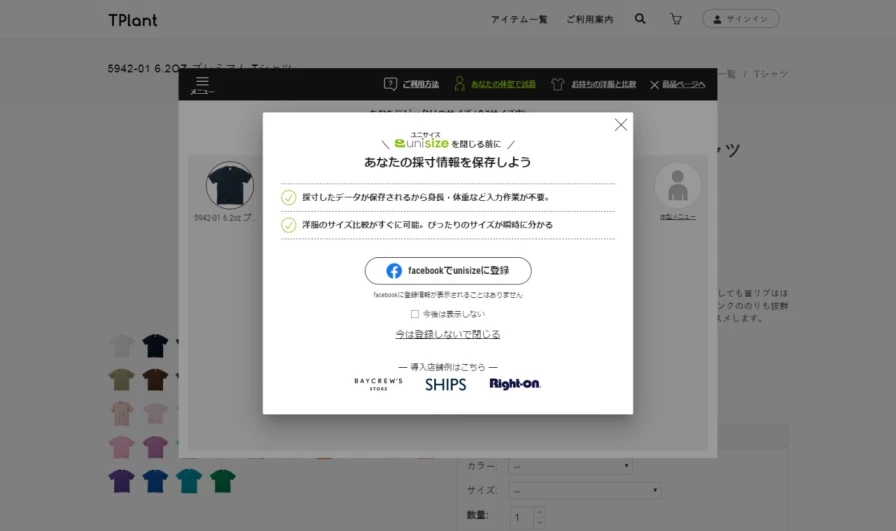Viewport: 896px width, 531px height.
Task: Click the facebookでunisizeに登録 button
Action: click(x=447, y=271)
